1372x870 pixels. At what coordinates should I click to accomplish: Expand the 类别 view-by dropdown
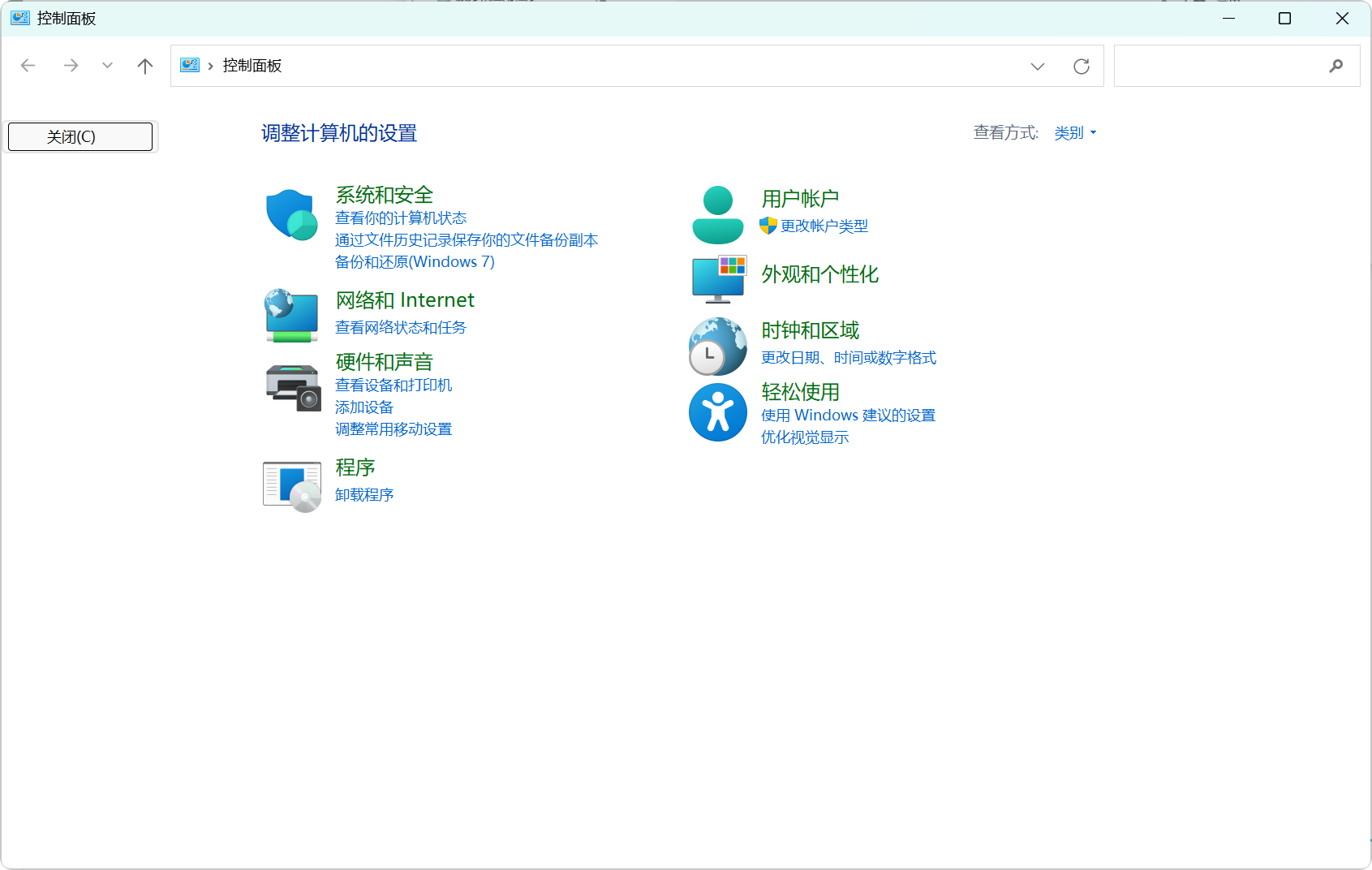coord(1075,133)
